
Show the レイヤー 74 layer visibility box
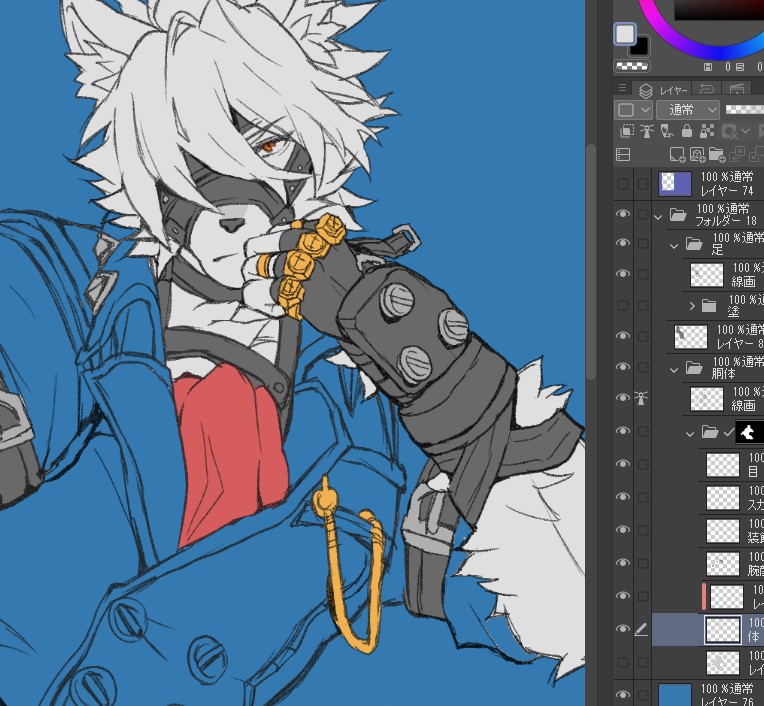pyautogui.click(x=623, y=184)
